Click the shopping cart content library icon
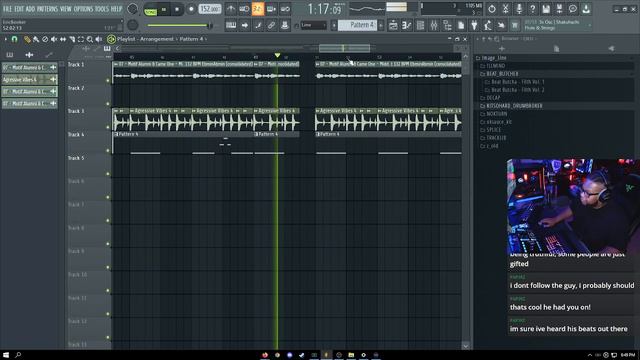 tap(515, 25)
